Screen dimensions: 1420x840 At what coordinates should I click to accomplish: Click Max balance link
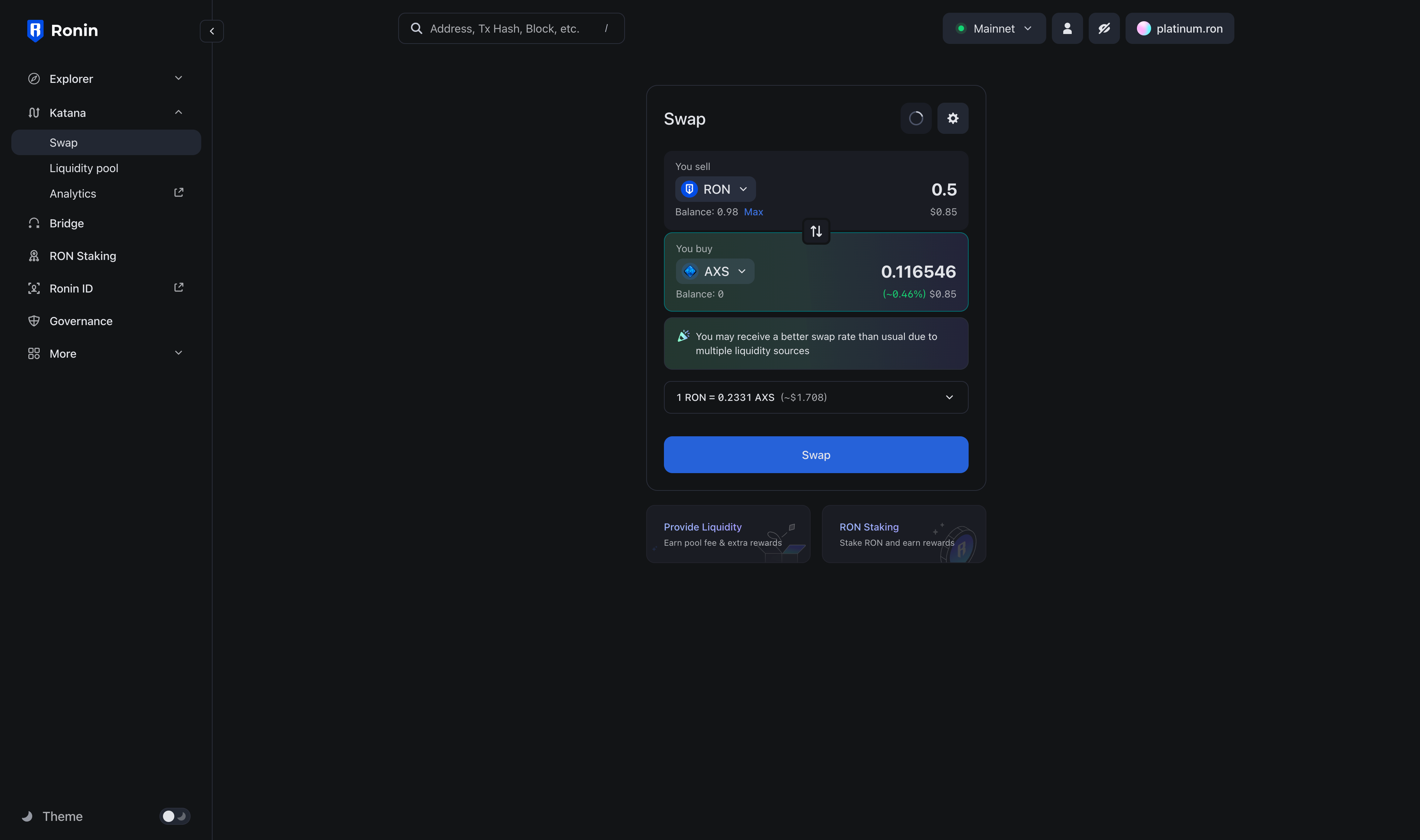(x=753, y=212)
